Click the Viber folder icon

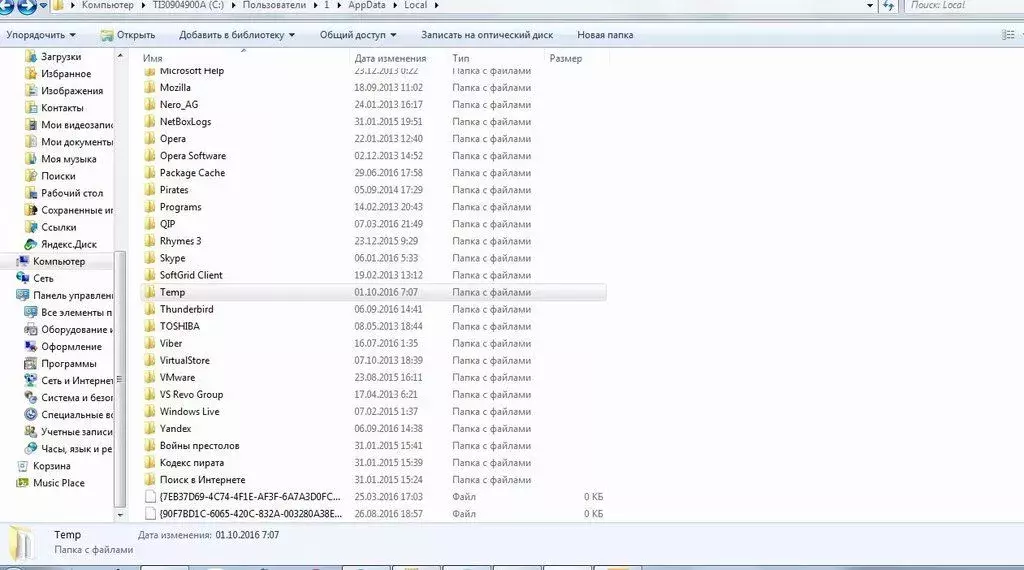(x=150, y=343)
